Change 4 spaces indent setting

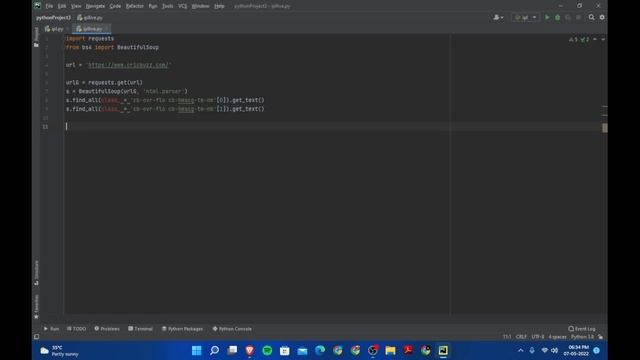tap(558, 337)
